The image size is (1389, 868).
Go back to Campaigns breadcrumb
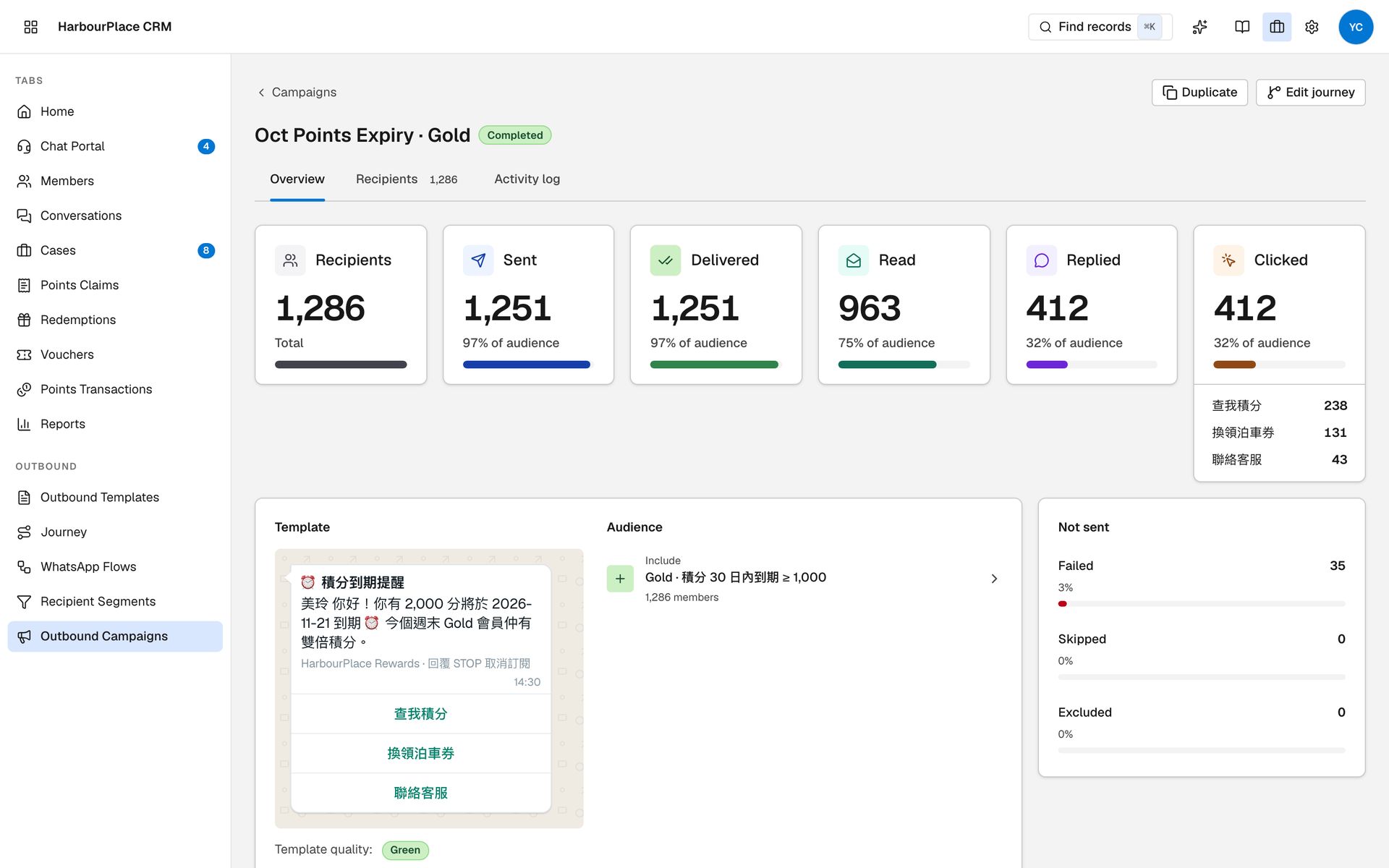[297, 92]
